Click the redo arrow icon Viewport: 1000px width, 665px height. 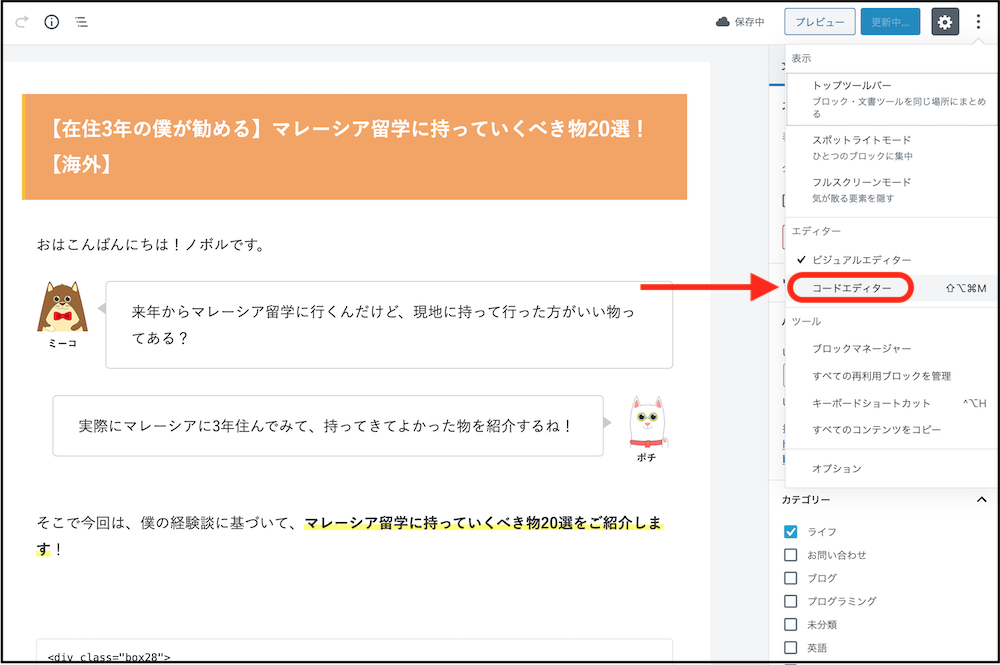[x=22, y=22]
